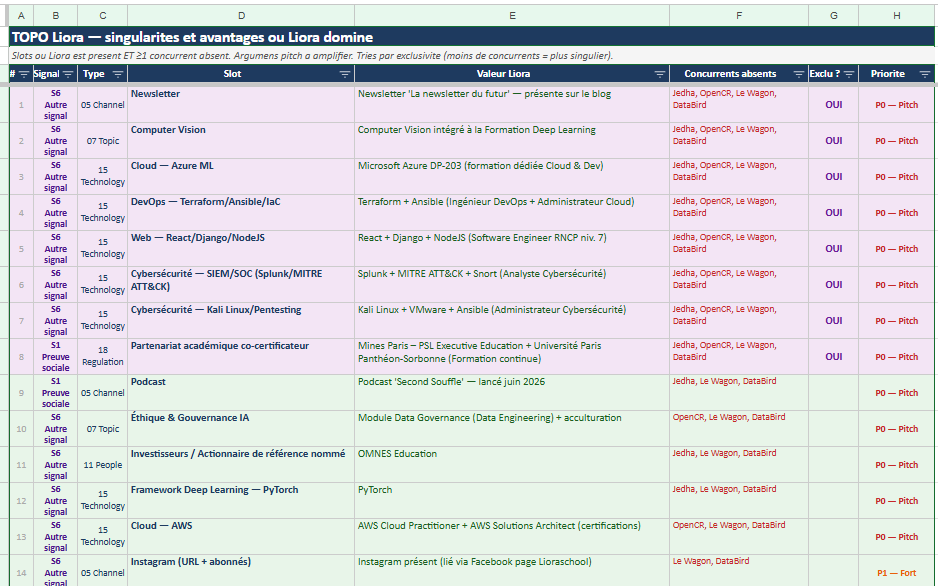This screenshot has width=938, height=586.
Task: Open filter icon in the Slot header
Action: 345,74
